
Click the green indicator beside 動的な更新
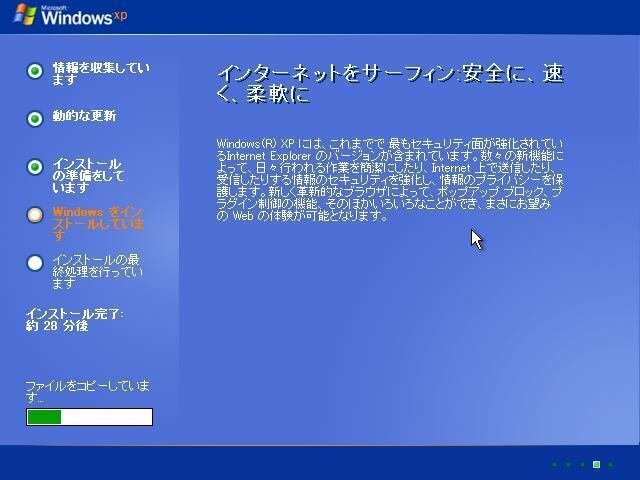35,119
